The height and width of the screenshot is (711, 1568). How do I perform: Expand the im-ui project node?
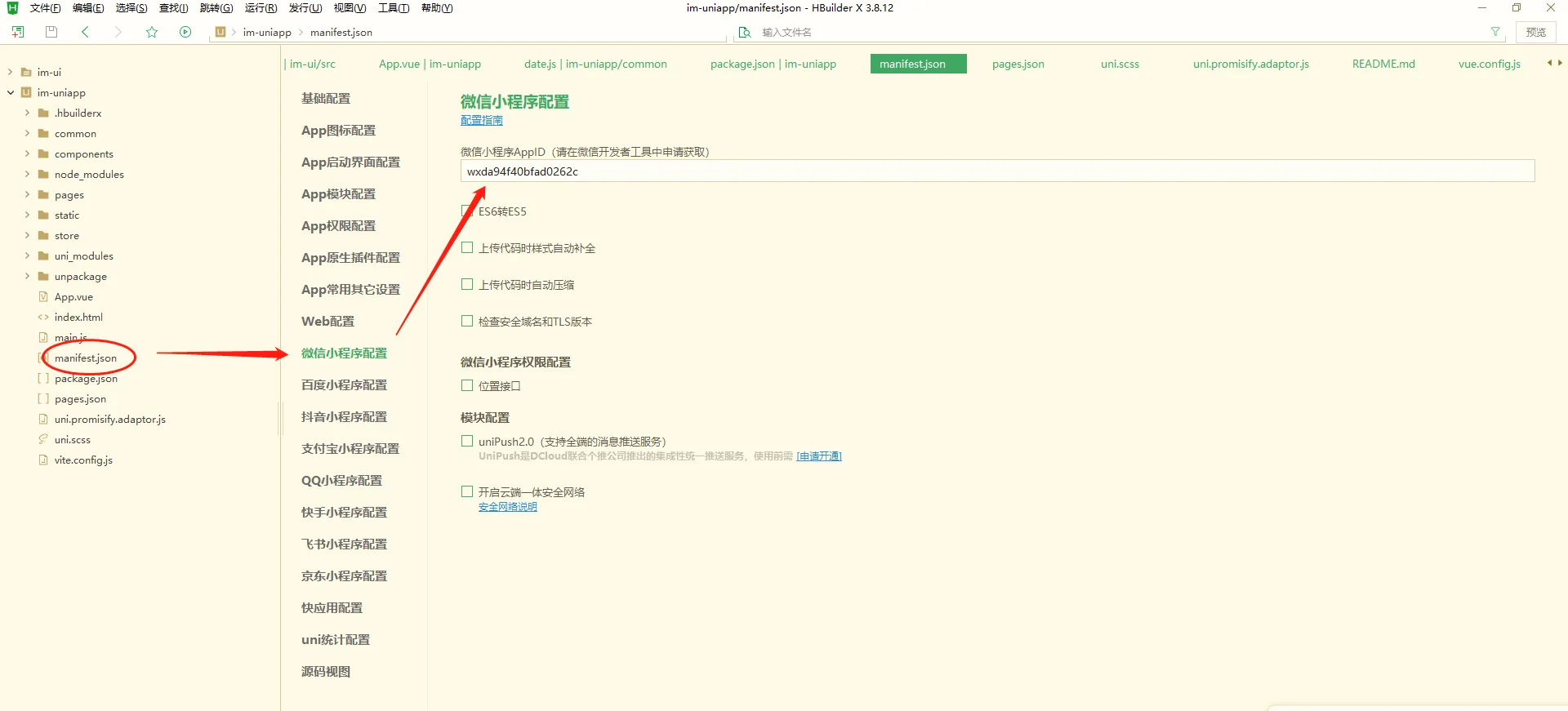10,72
